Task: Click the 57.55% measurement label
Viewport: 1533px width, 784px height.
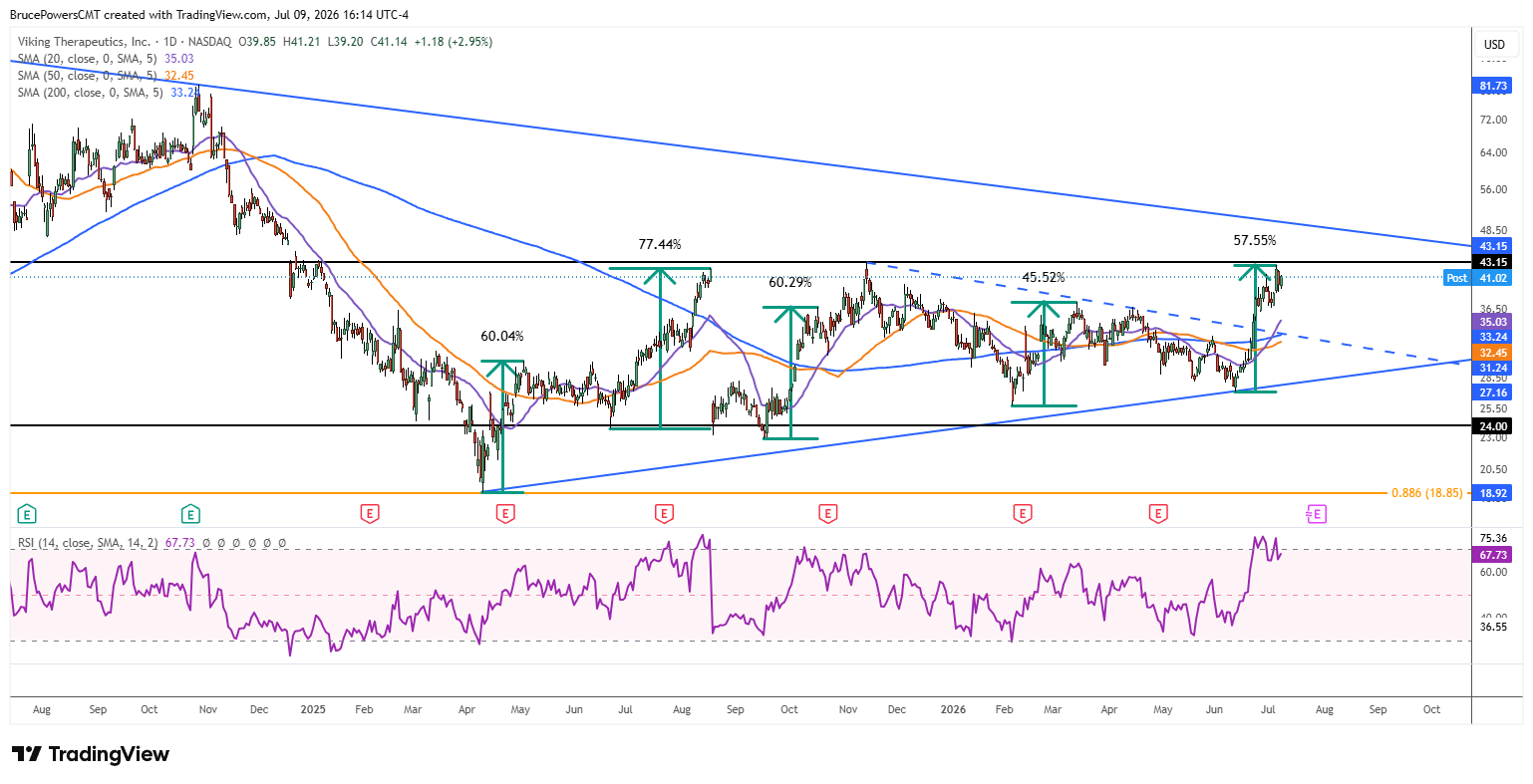Action: pos(1255,241)
